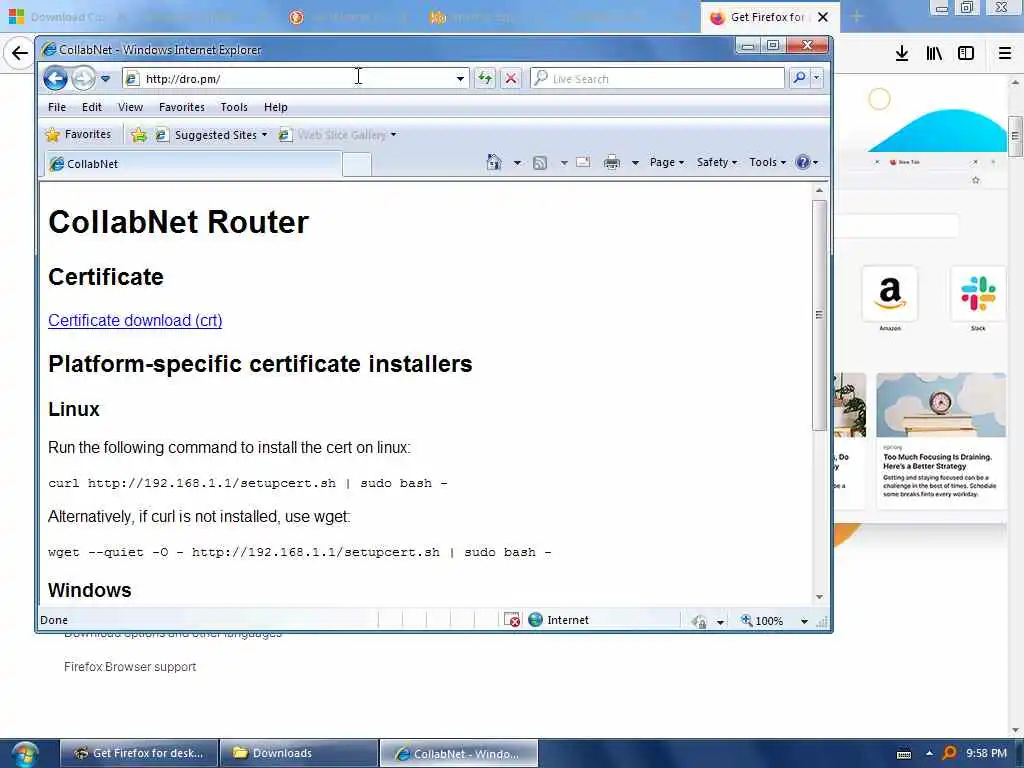Expand the Print dropdown arrow

pyautogui.click(x=635, y=163)
